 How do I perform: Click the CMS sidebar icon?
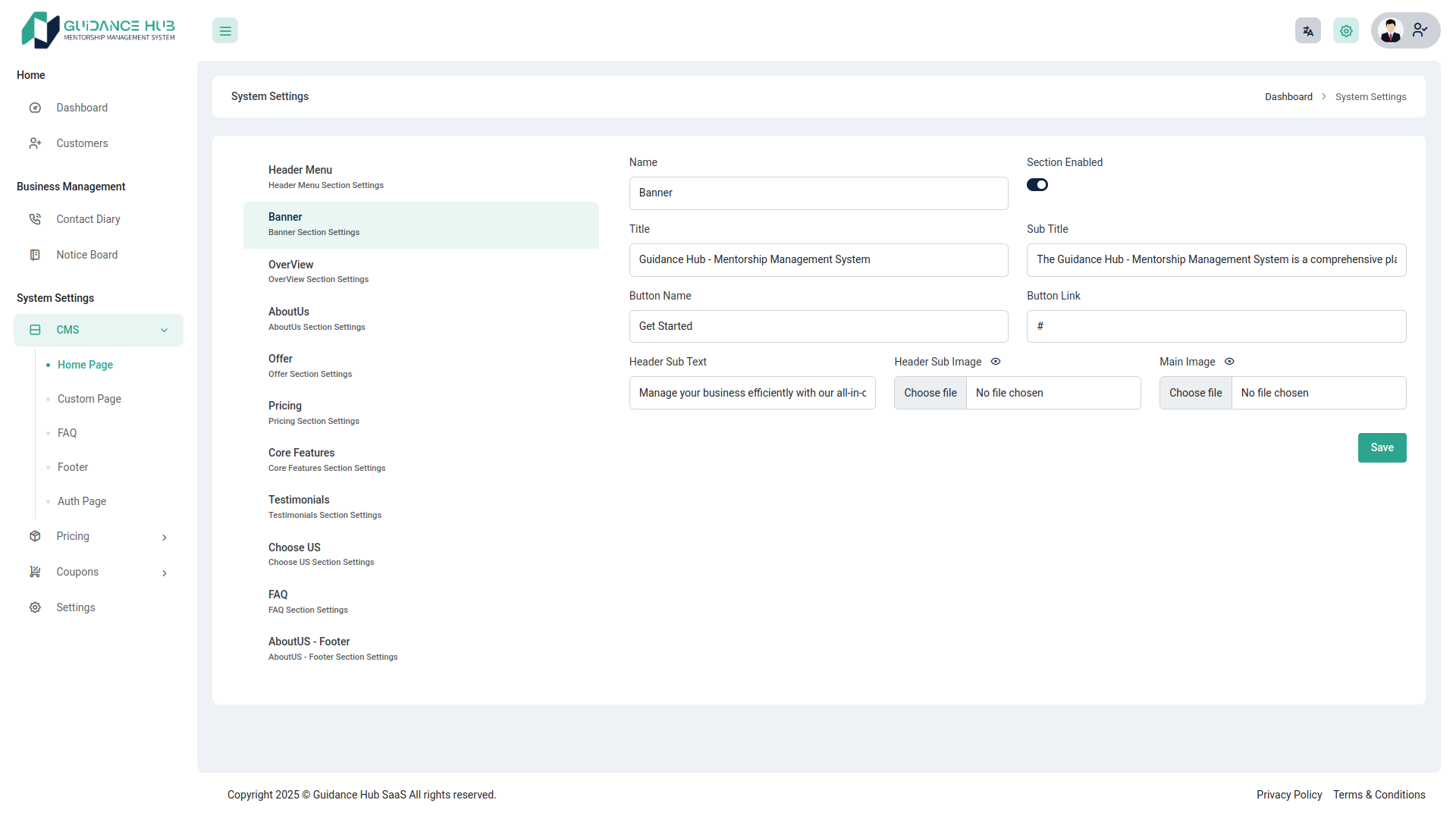coord(35,329)
